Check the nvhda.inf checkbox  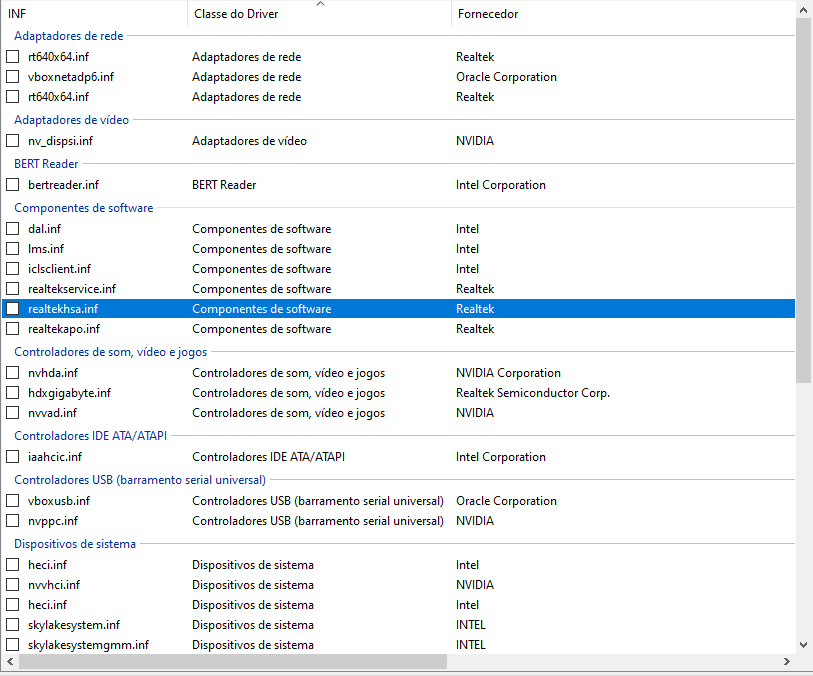coord(12,373)
